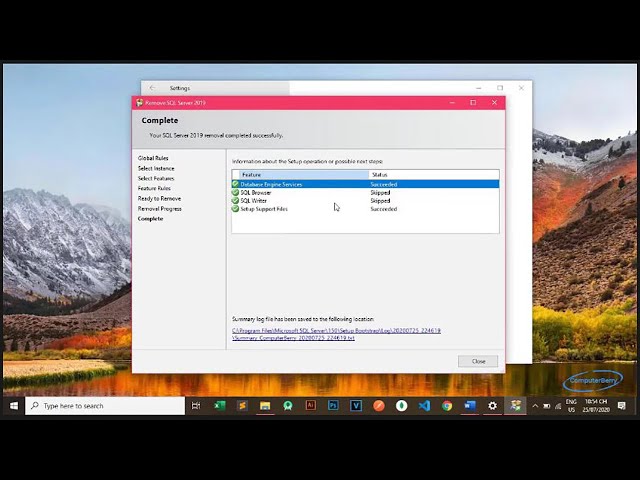Maximize the Remove SQL Server 2019 window
640x480 pixels.
473,103
